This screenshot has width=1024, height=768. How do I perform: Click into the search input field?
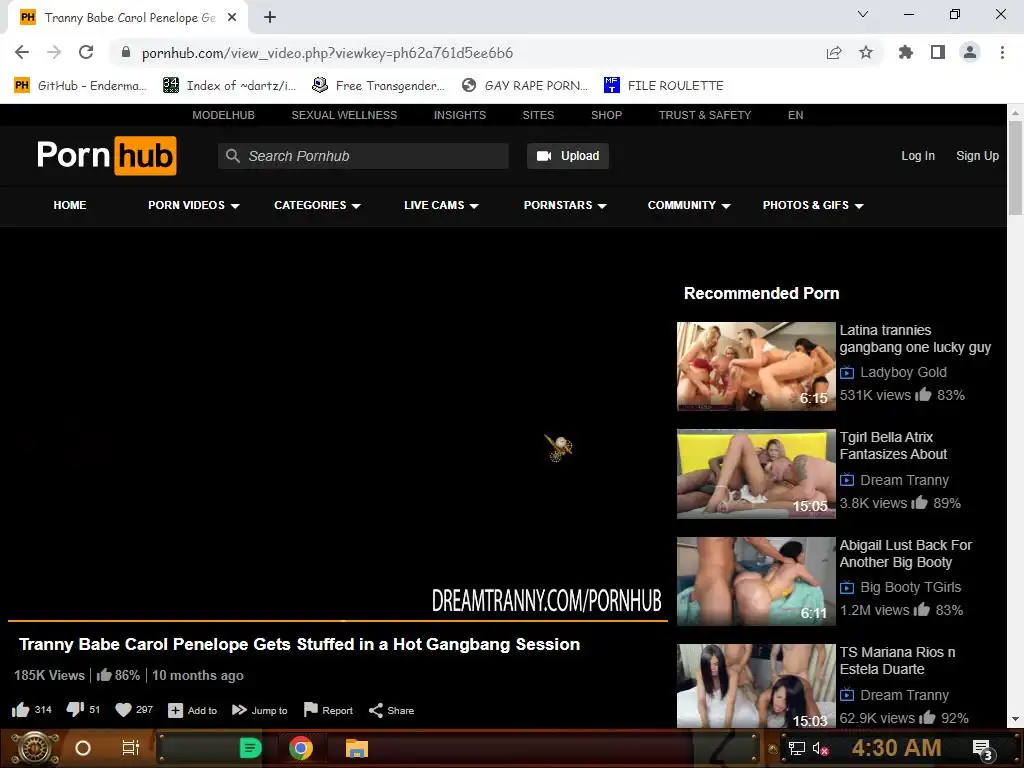click(x=363, y=156)
